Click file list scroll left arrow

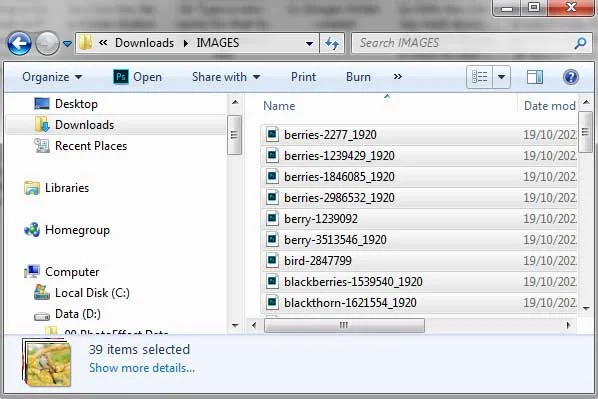tap(254, 325)
